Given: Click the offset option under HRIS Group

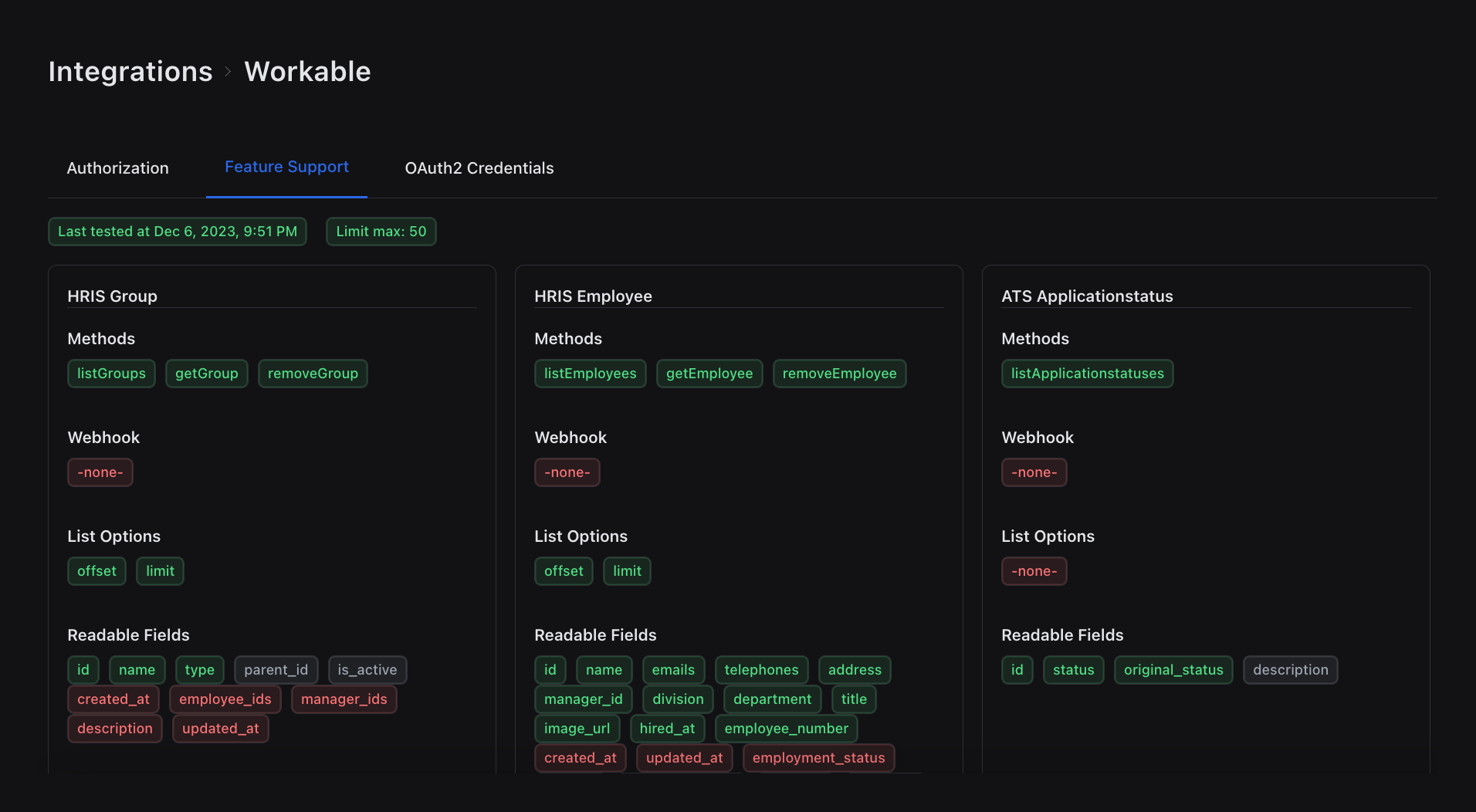Looking at the screenshot, I should point(96,570).
